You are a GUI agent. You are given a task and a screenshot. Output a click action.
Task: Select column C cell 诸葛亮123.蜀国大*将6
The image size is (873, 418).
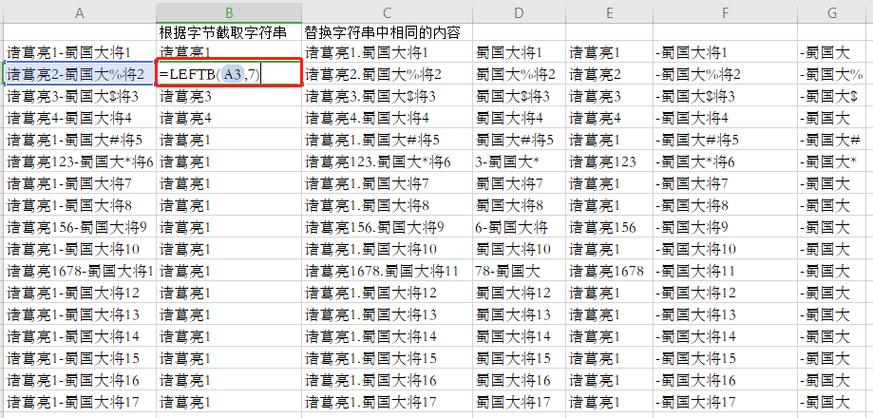[388, 162]
